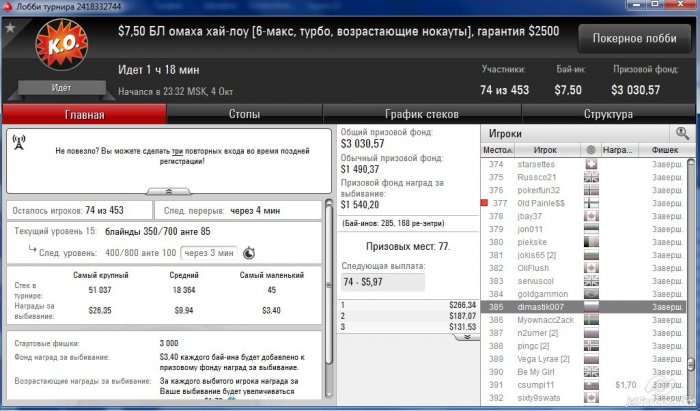Click next payout '74 - $5,97' box
Screen dimensions: 700x411
tap(383, 282)
